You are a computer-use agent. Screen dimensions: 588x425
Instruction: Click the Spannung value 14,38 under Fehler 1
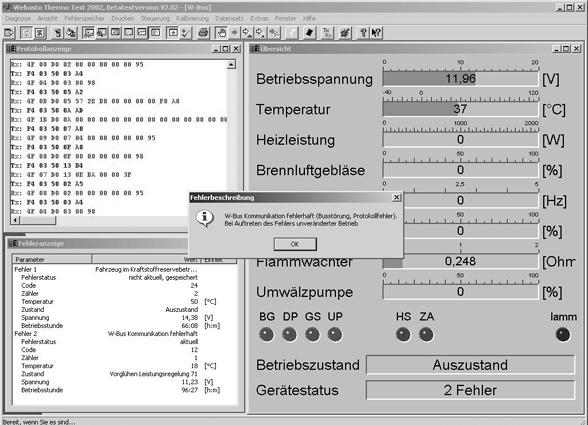tap(190, 318)
